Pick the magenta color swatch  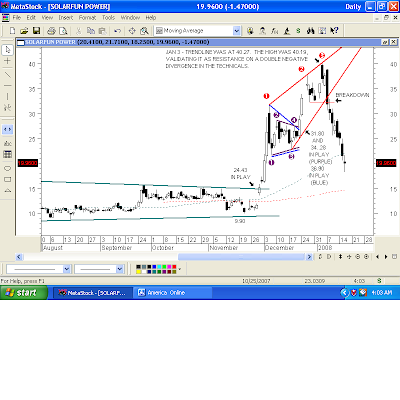click(x=169, y=267)
